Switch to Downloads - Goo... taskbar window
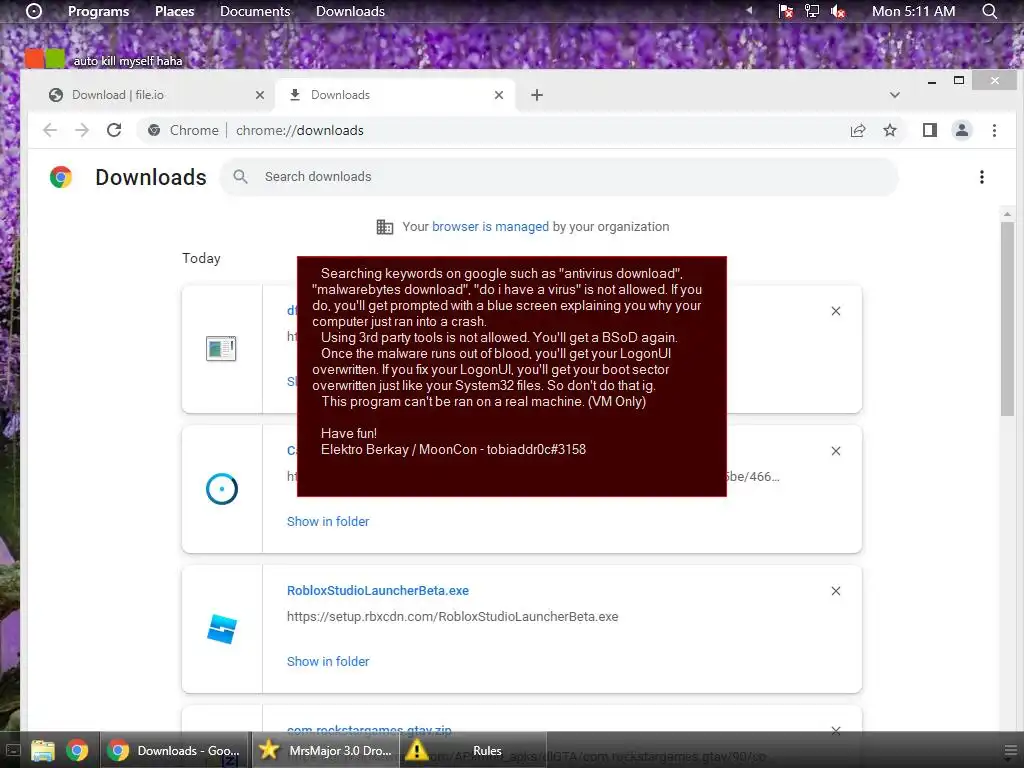 (x=175, y=750)
